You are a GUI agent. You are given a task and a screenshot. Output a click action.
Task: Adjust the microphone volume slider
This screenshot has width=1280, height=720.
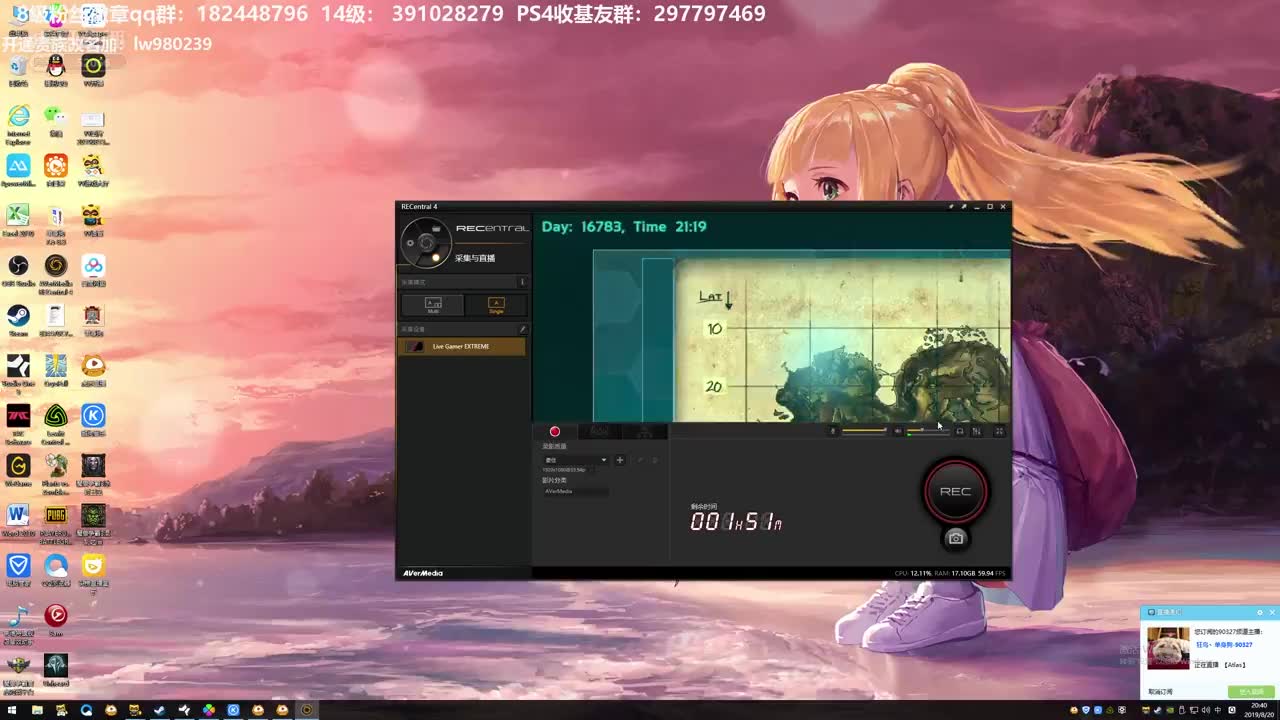click(x=864, y=431)
